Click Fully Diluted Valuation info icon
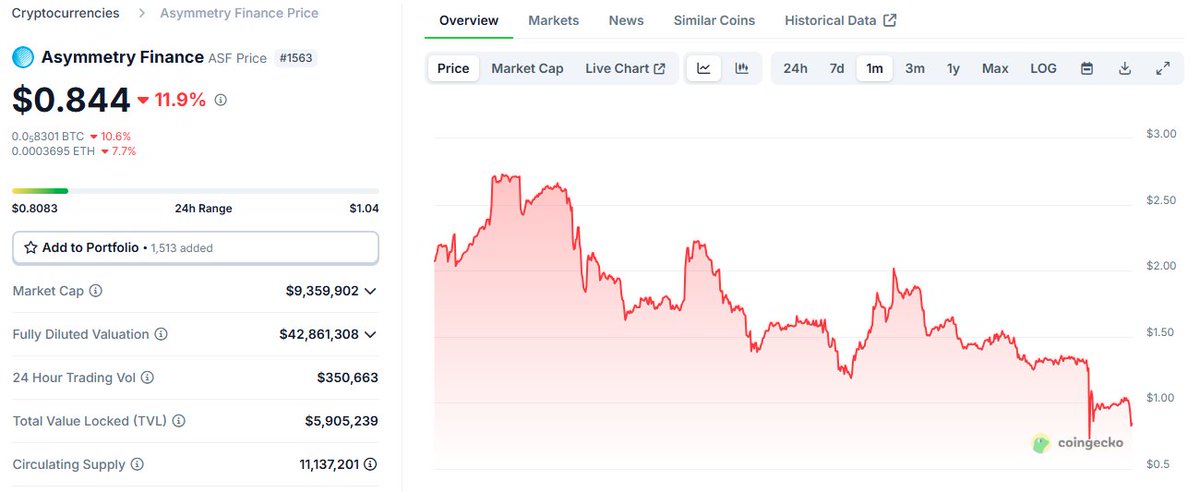1200x492 pixels. coord(161,335)
